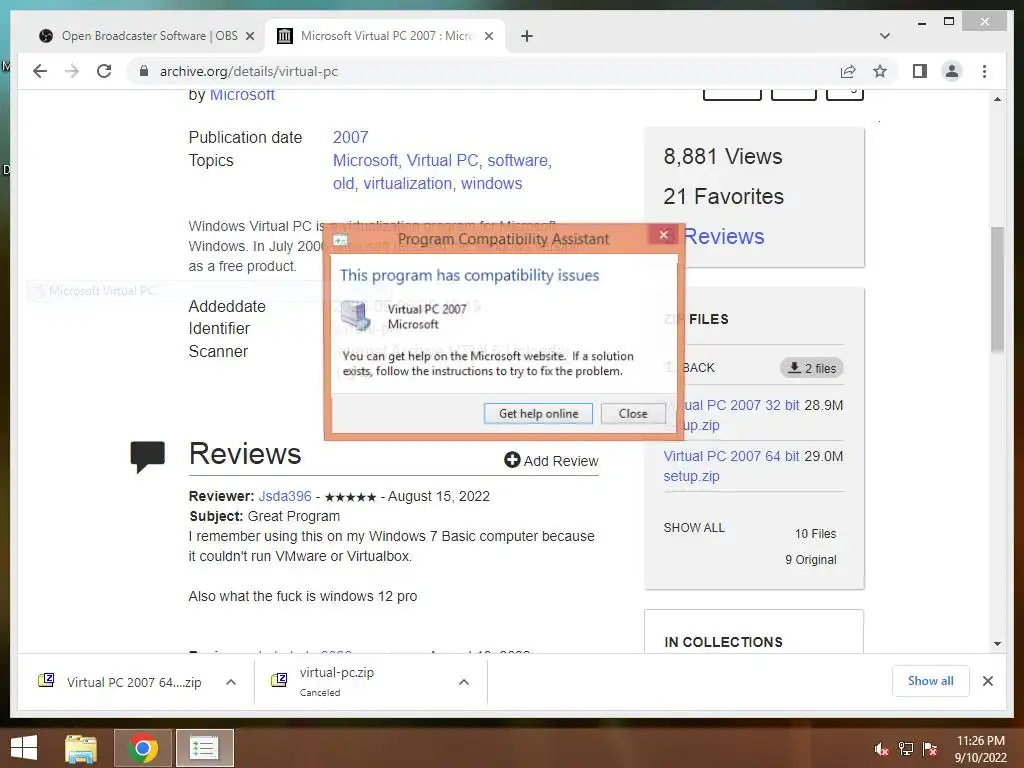1024x768 pixels.
Task: Close the compatibility dialog with the X
Action: (664, 234)
